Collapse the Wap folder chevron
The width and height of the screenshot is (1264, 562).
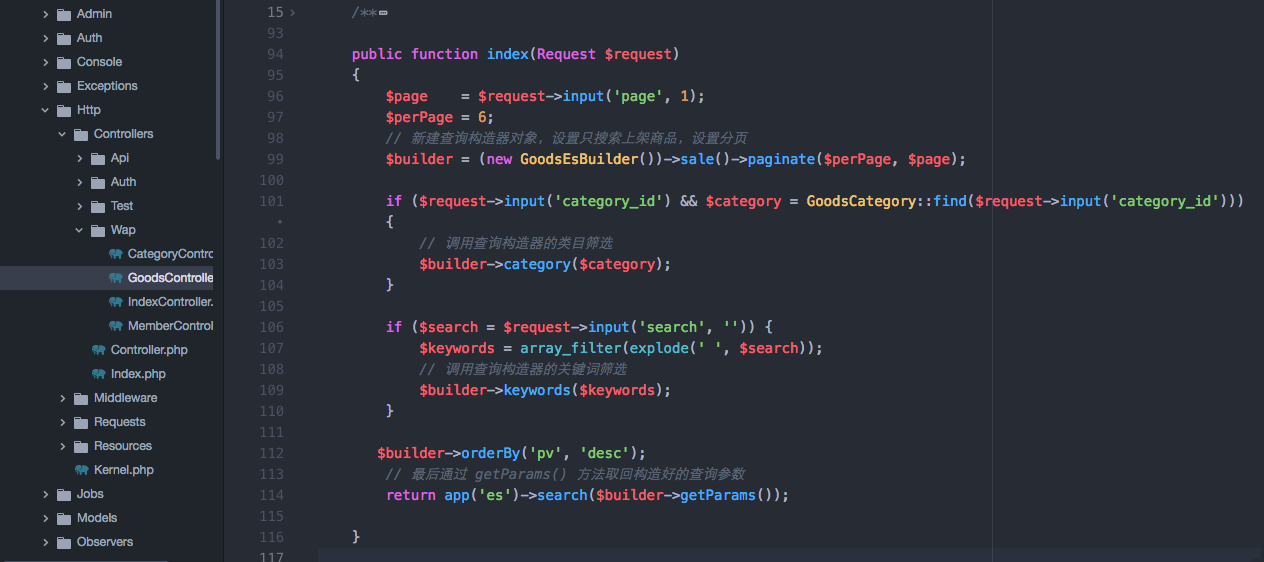point(79,230)
